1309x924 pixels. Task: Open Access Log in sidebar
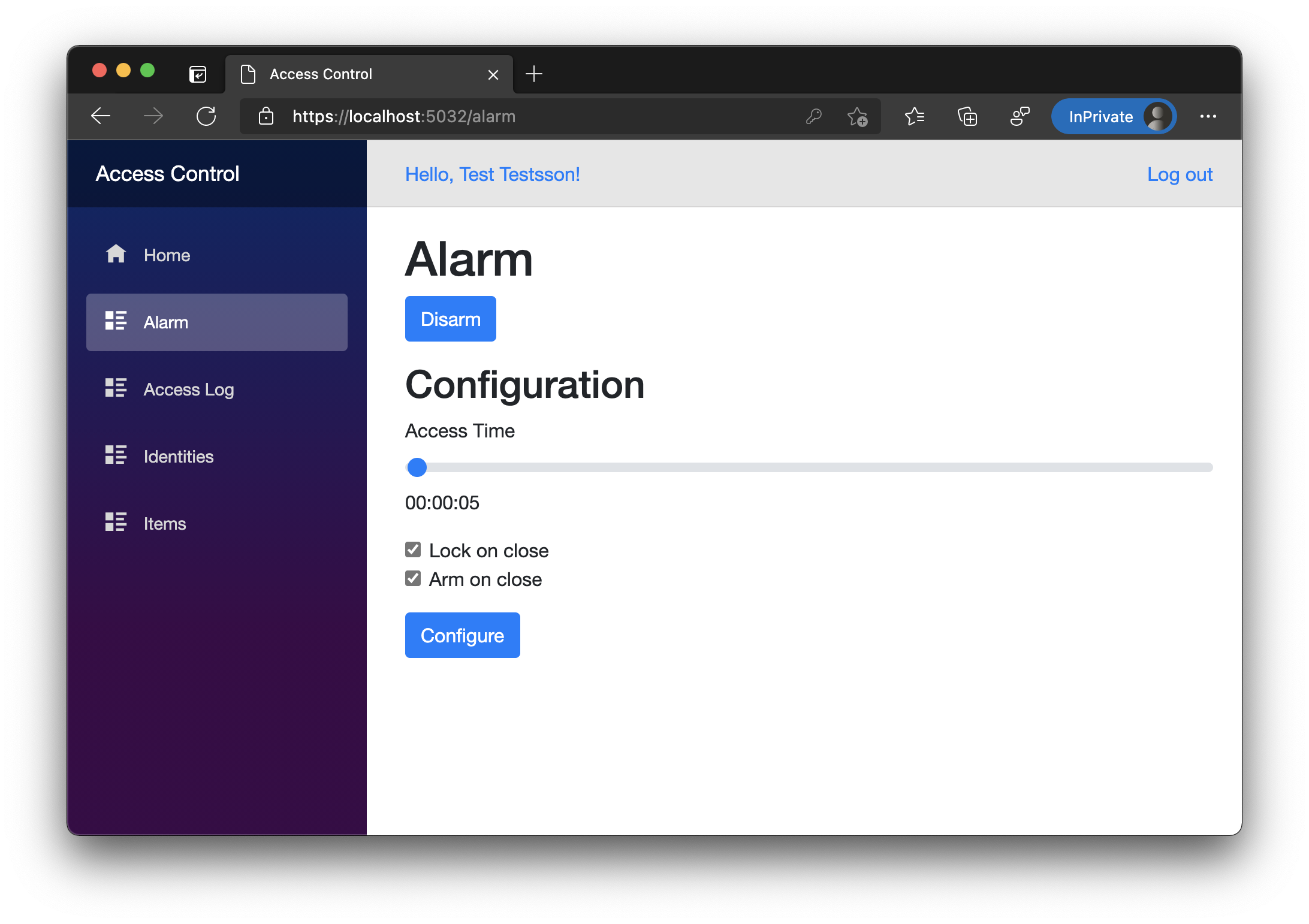pyautogui.click(x=188, y=389)
